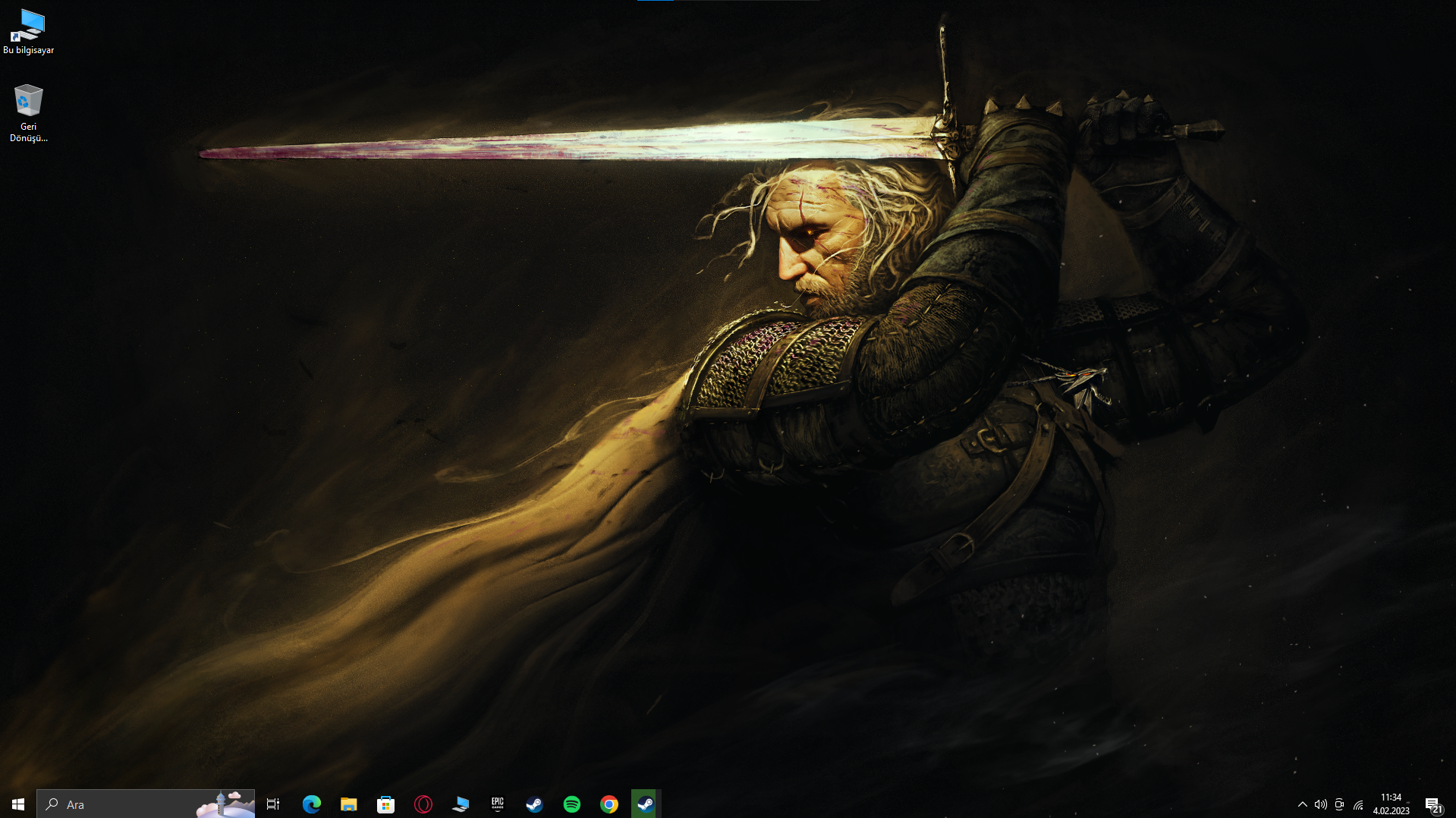
Task: Open the computer monitor icon in the taskbar
Action: [x=460, y=804]
